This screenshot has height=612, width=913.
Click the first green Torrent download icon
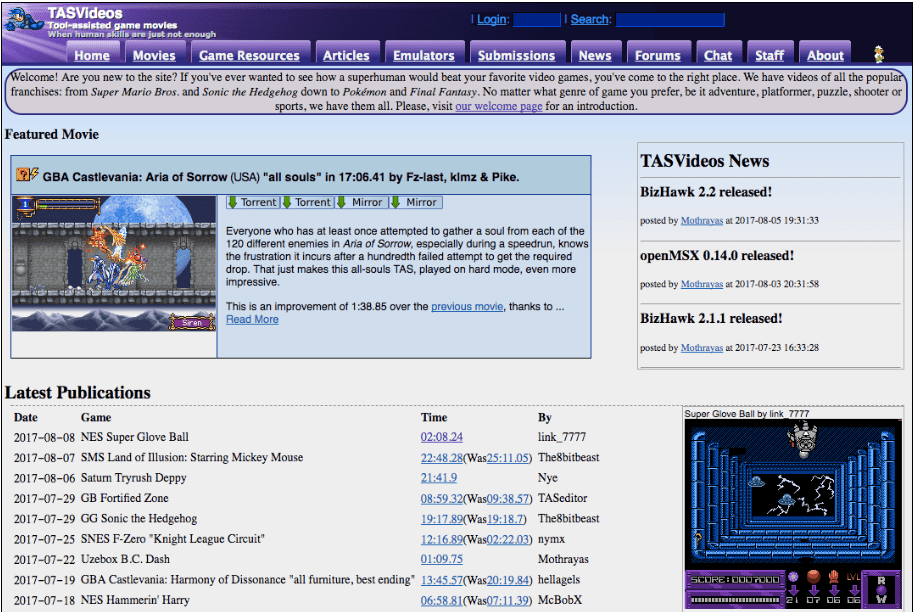click(x=234, y=201)
